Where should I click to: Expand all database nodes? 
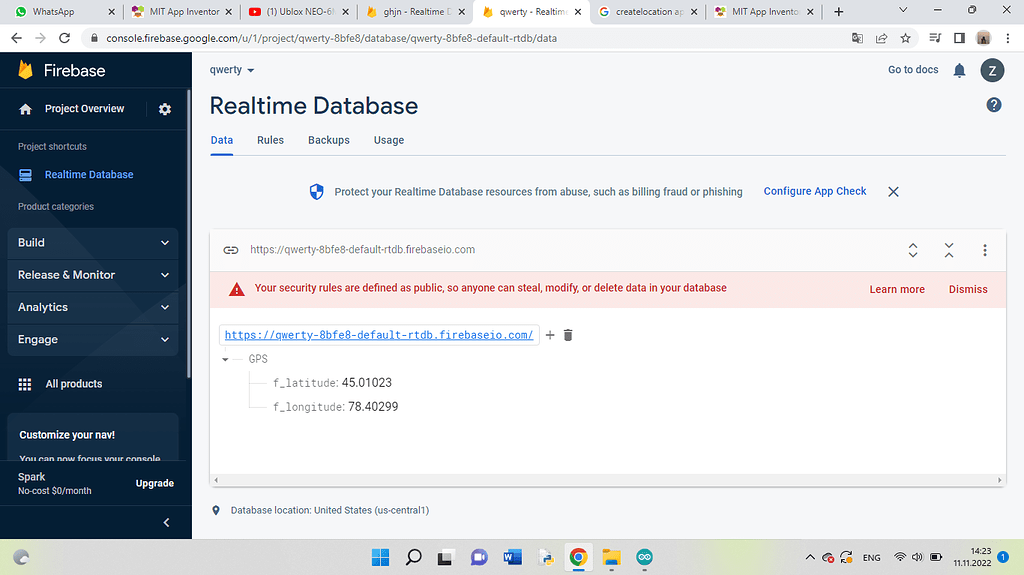tap(913, 250)
